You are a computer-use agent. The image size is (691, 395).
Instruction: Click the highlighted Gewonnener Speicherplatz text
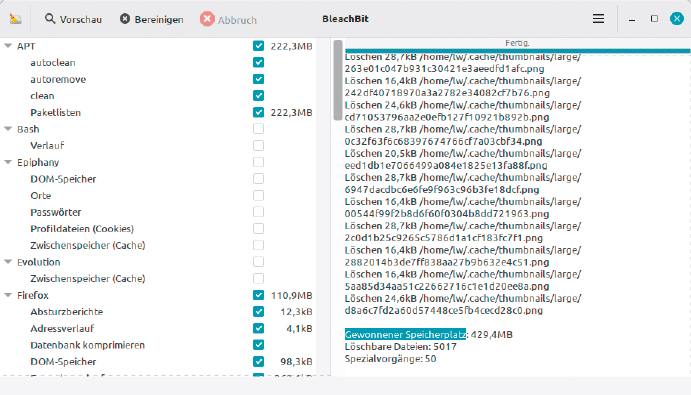tap(405, 335)
